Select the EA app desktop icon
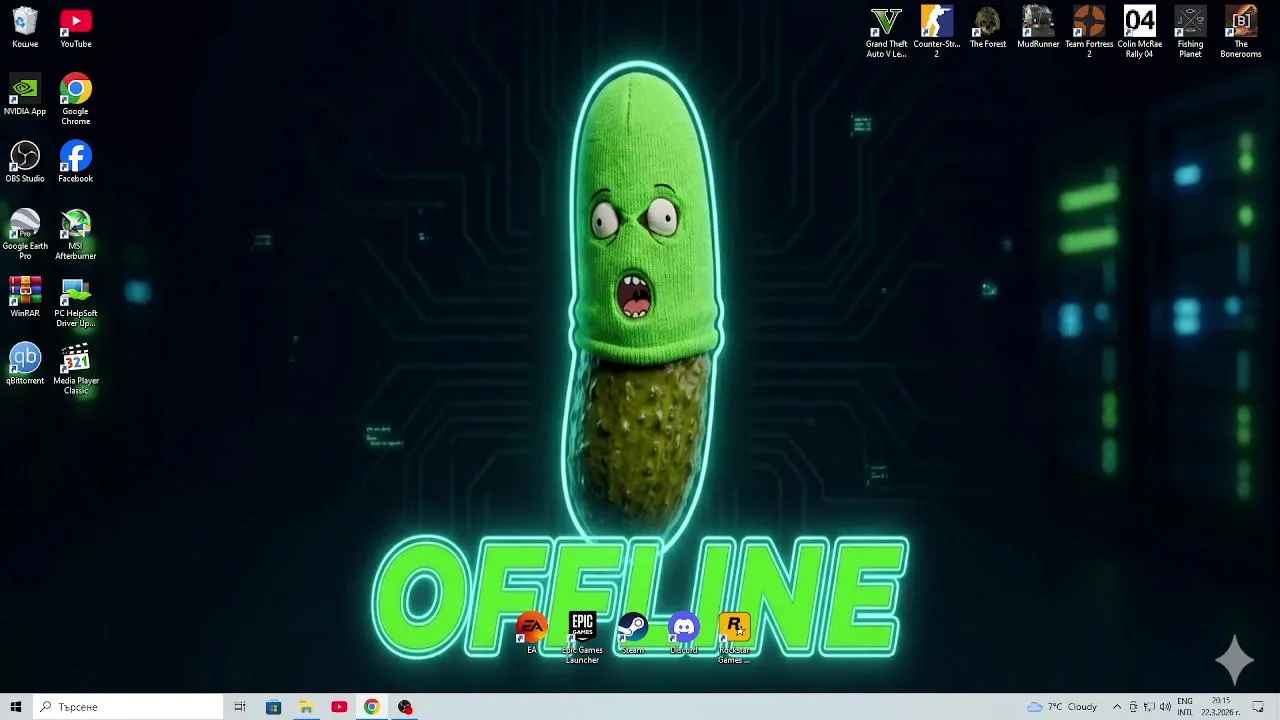This screenshot has height=720, width=1280. click(532, 634)
